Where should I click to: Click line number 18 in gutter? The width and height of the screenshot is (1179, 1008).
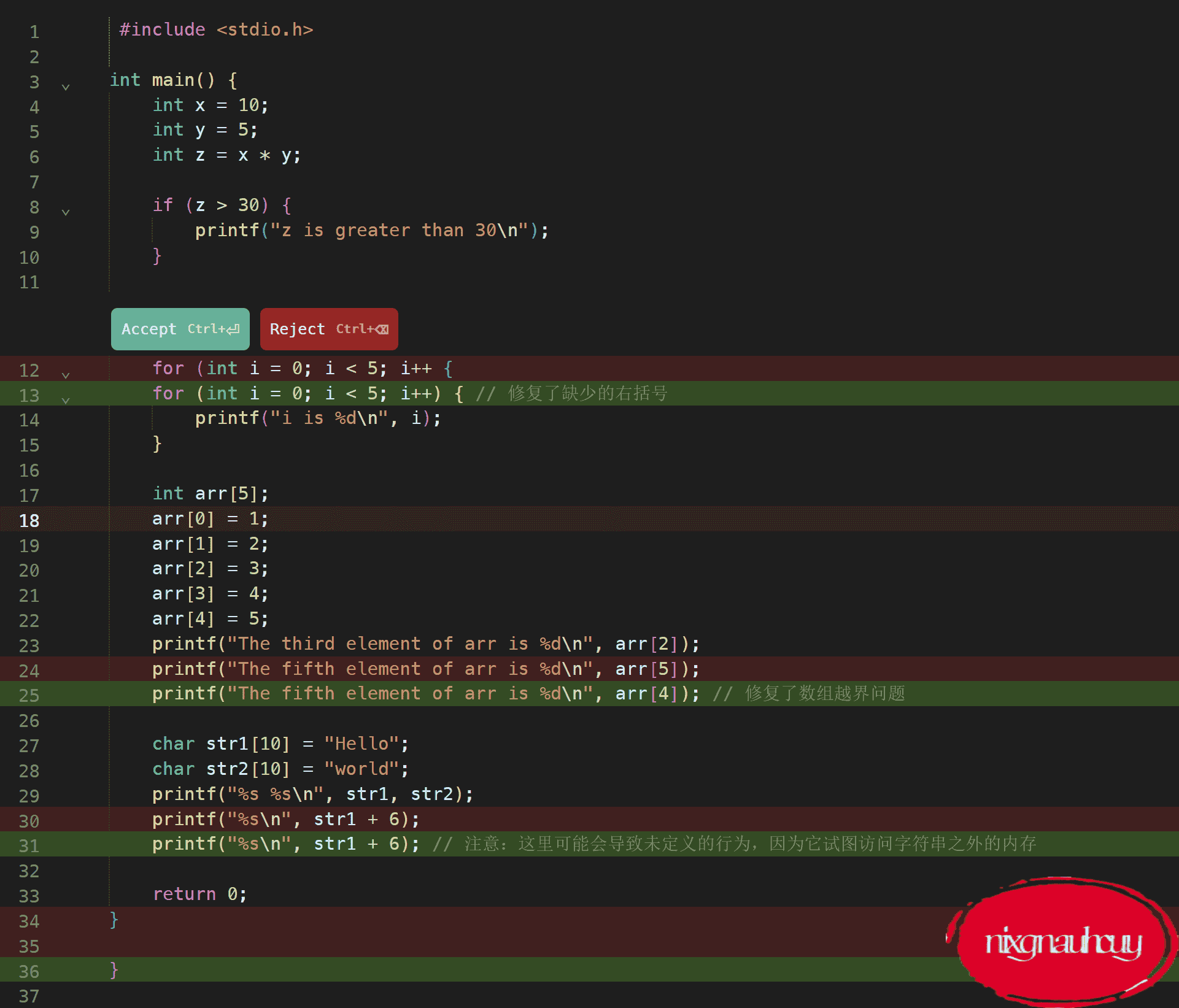(29, 520)
